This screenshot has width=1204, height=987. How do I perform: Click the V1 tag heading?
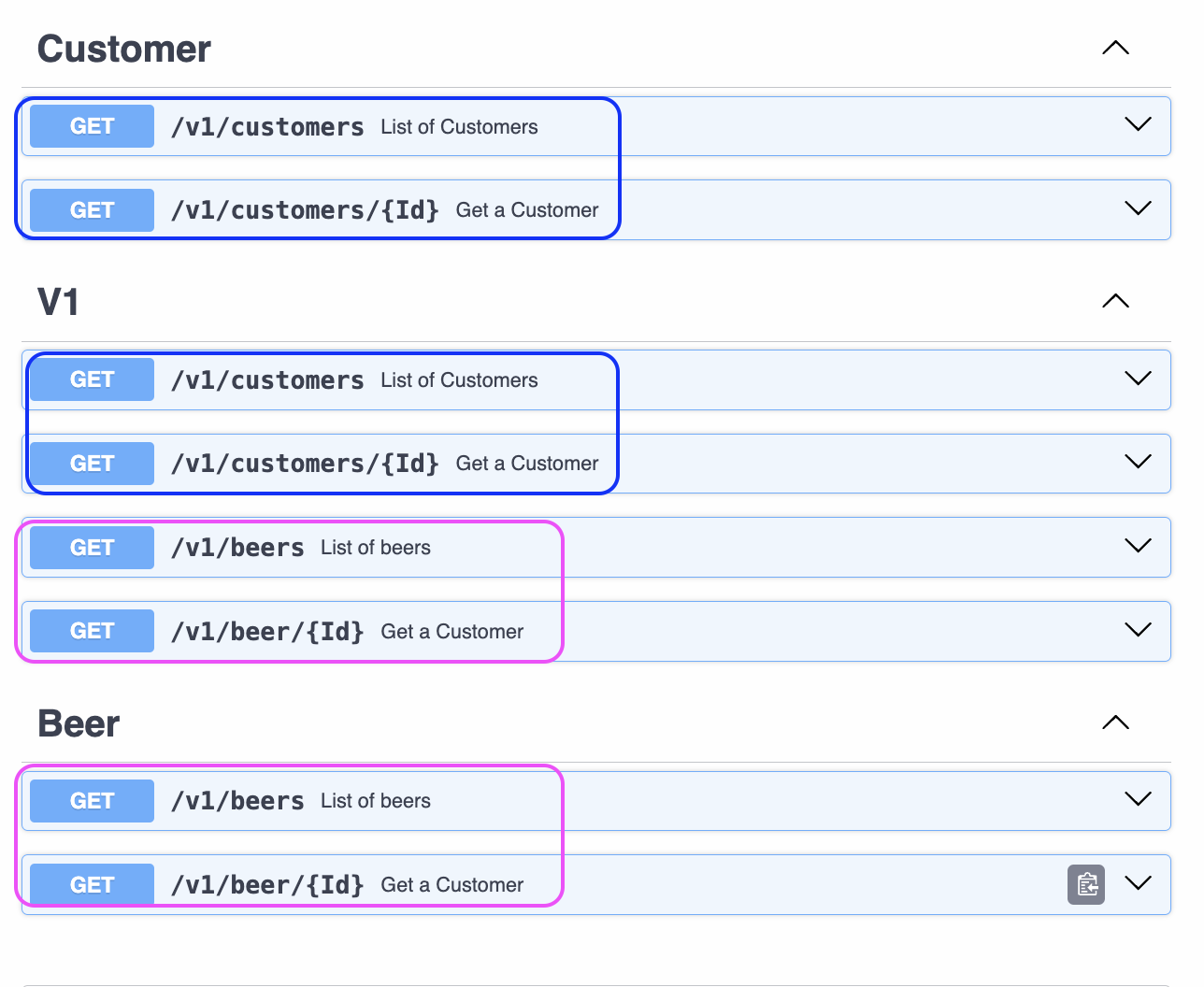click(58, 303)
